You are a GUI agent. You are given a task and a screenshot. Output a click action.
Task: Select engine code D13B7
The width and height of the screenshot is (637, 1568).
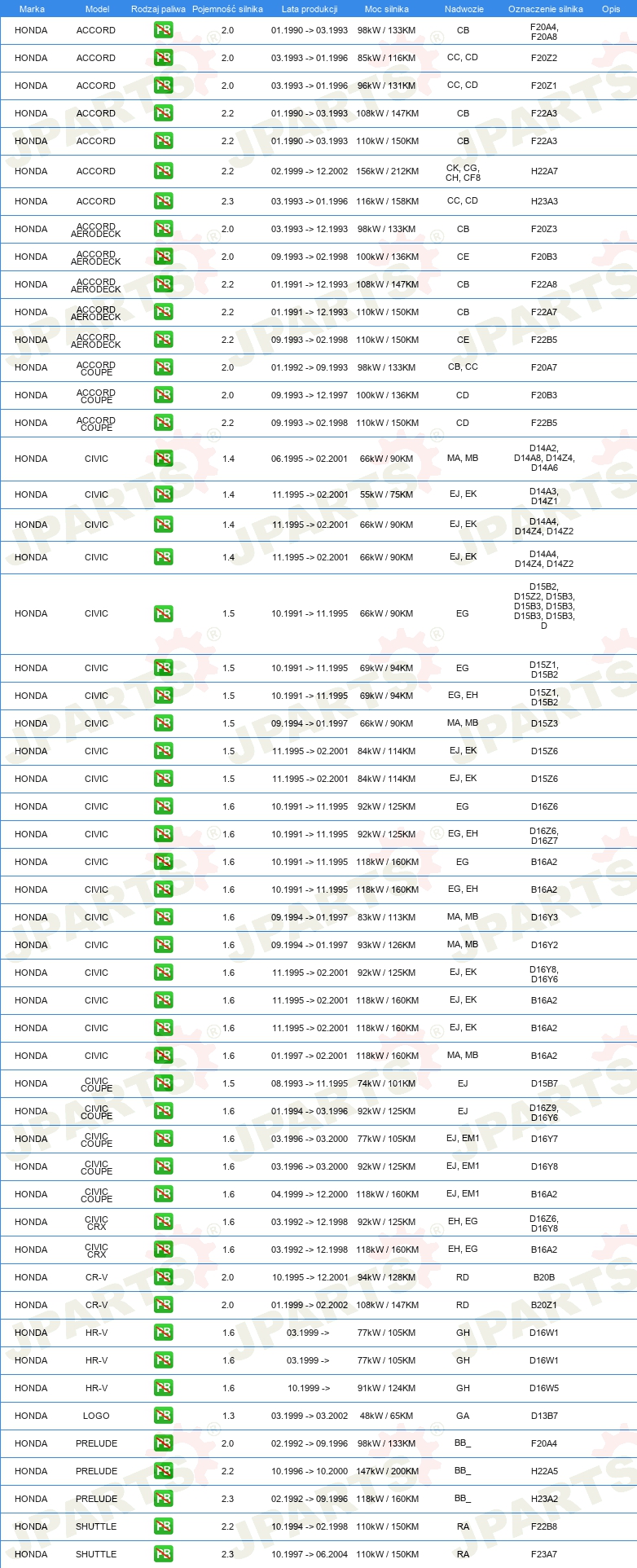[544, 1416]
